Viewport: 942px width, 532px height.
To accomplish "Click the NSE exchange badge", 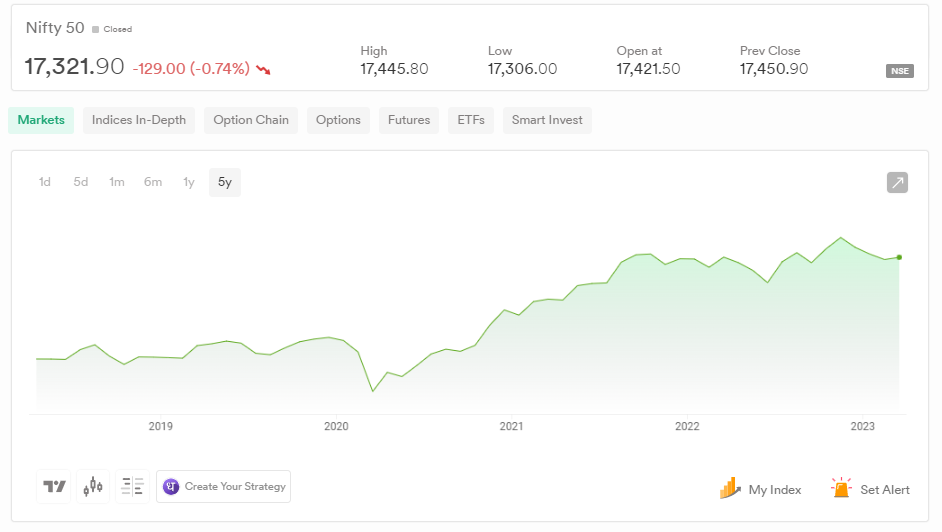I will [900, 71].
